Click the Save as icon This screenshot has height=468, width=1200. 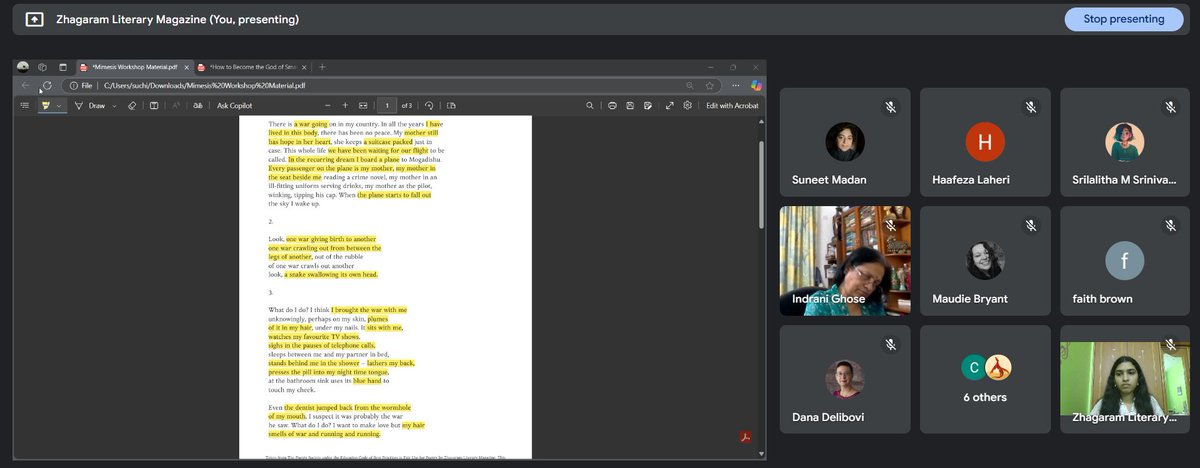tap(649, 105)
